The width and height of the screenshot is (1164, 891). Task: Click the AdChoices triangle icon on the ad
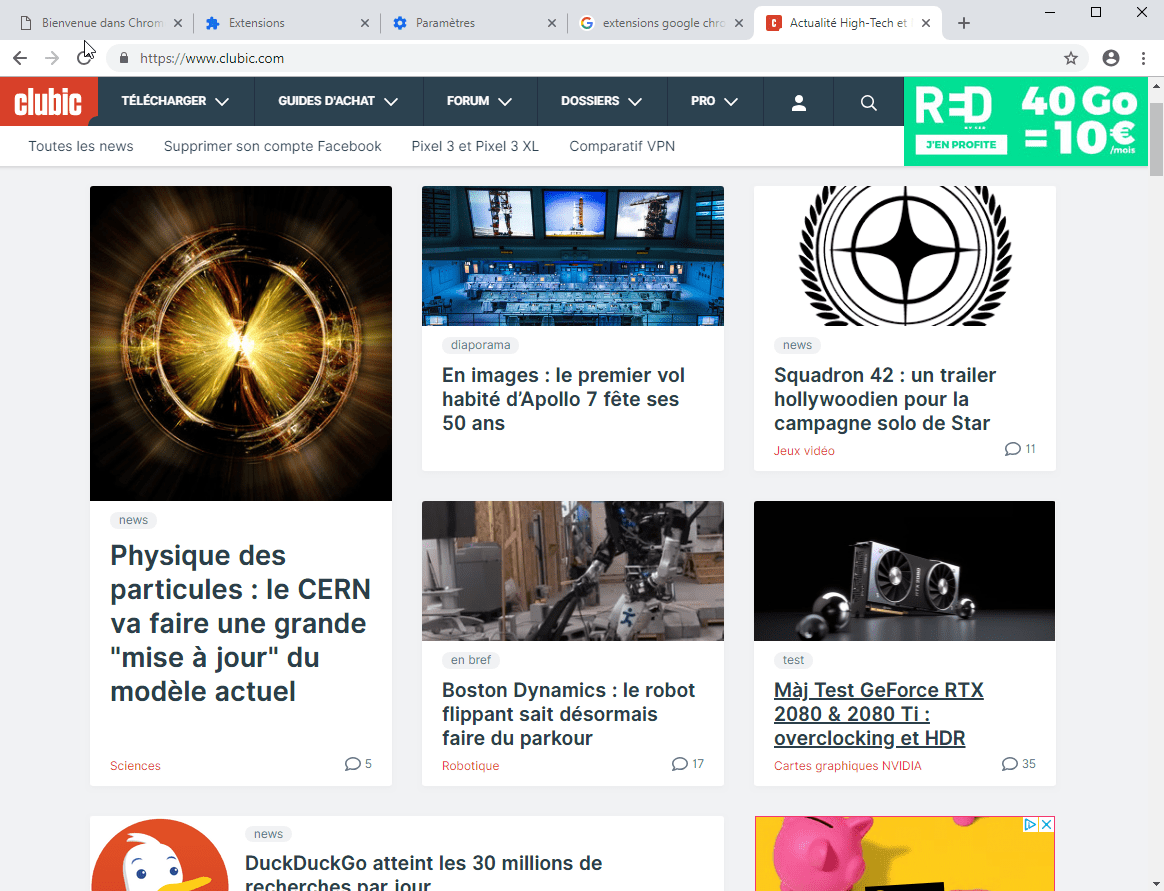[1030, 824]
